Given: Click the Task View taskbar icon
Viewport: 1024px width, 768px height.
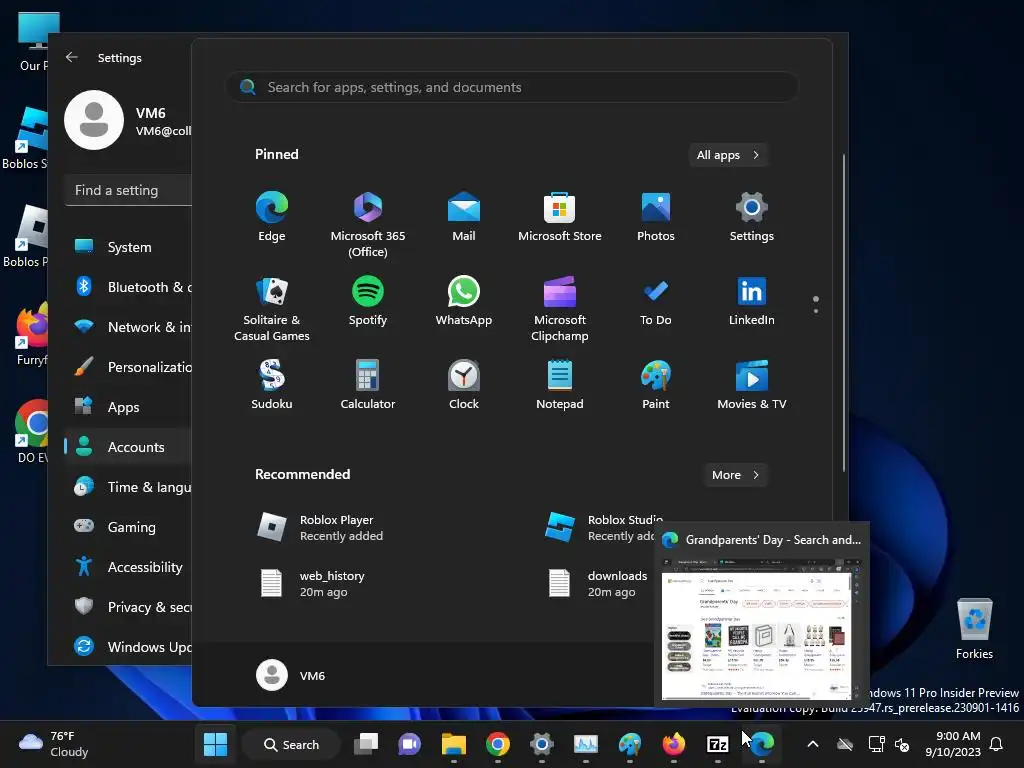Looking at the screenshot, I should (x=366, y=744).
